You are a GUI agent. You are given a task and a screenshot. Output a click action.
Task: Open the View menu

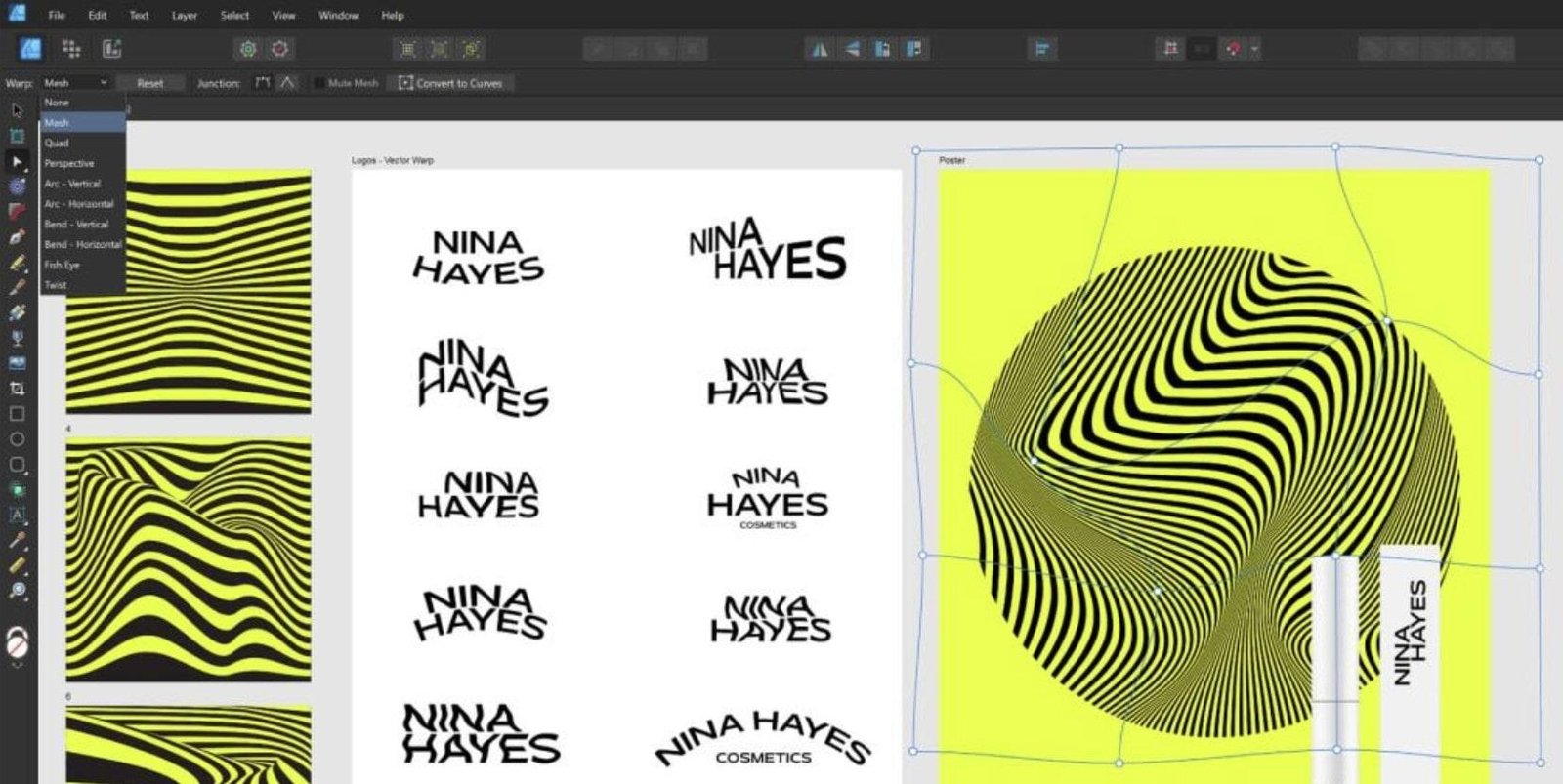pyautogui.click(x=283, y=16)
